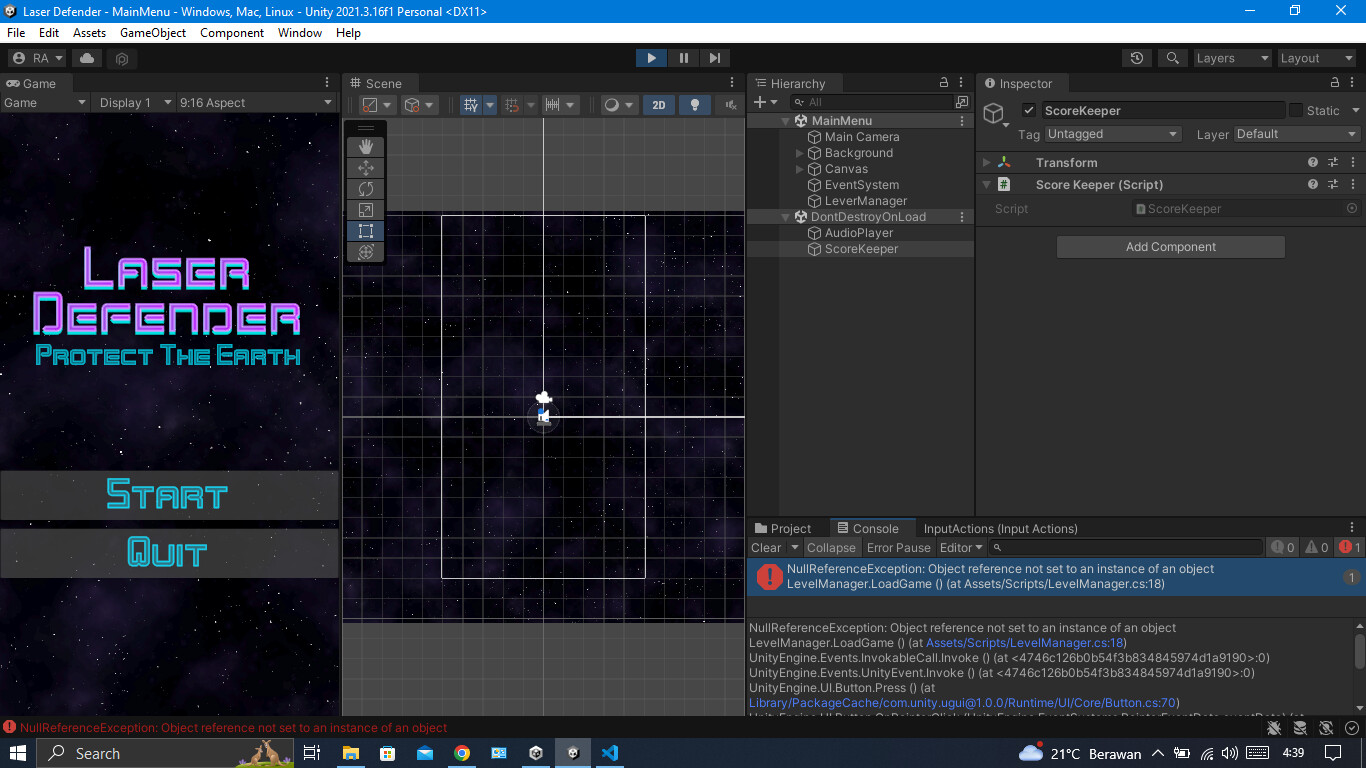
Task: Click the Play button to run game
Action: [651, 58]
